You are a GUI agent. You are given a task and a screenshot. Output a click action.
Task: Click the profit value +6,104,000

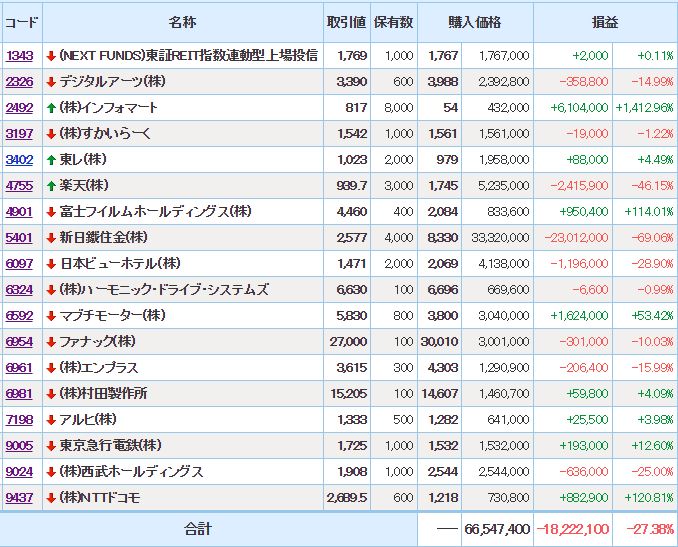579,108
